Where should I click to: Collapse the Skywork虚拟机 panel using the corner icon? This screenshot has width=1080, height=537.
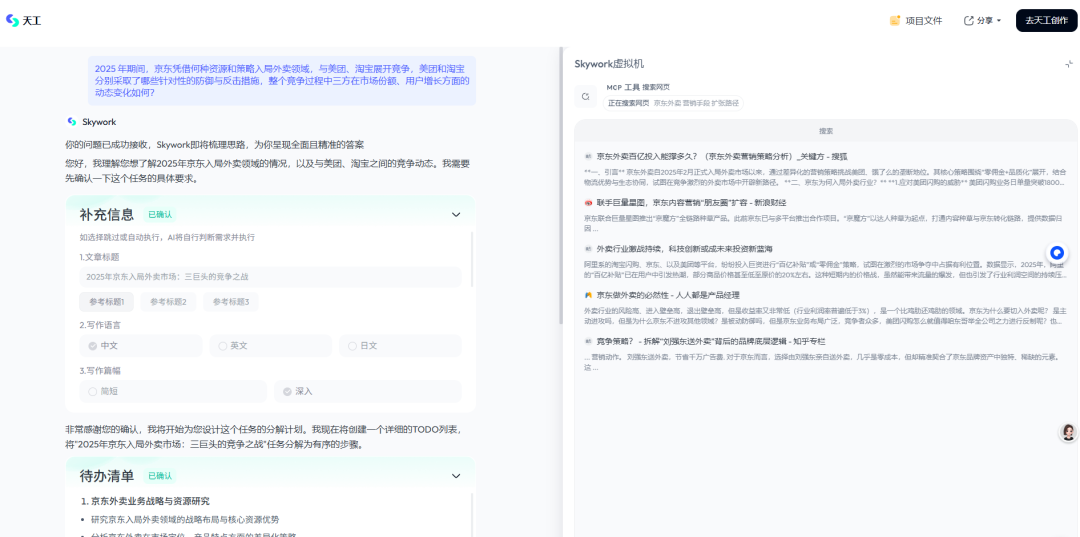[1068, 64]
